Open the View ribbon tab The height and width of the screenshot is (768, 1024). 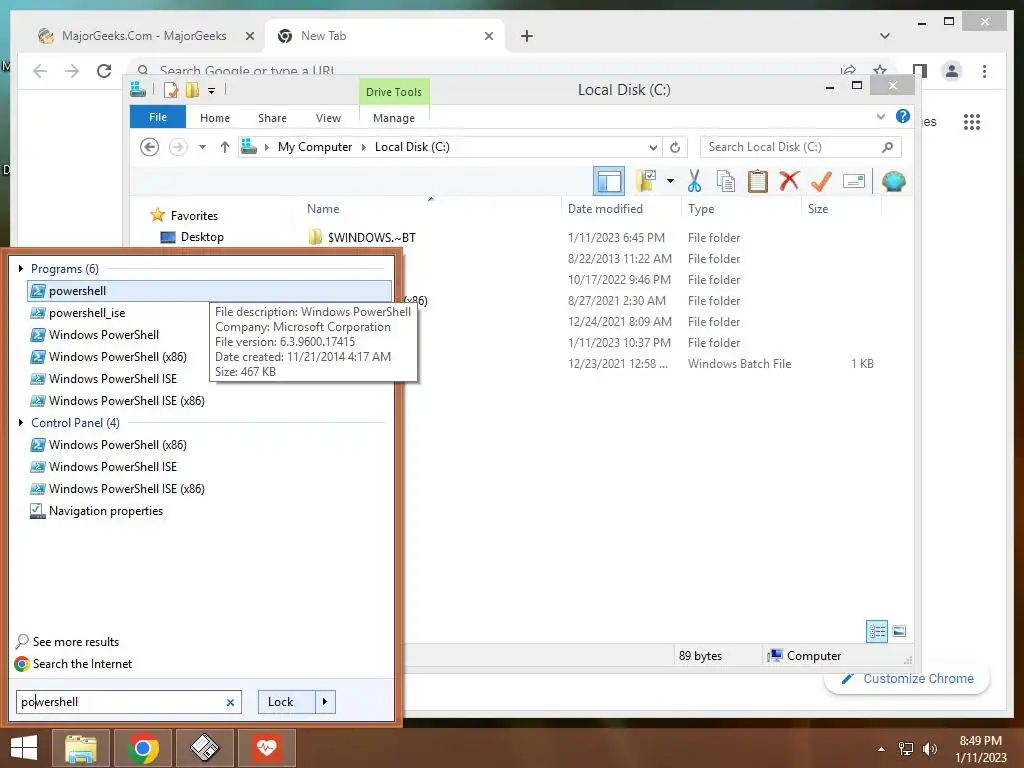[328, 118]
